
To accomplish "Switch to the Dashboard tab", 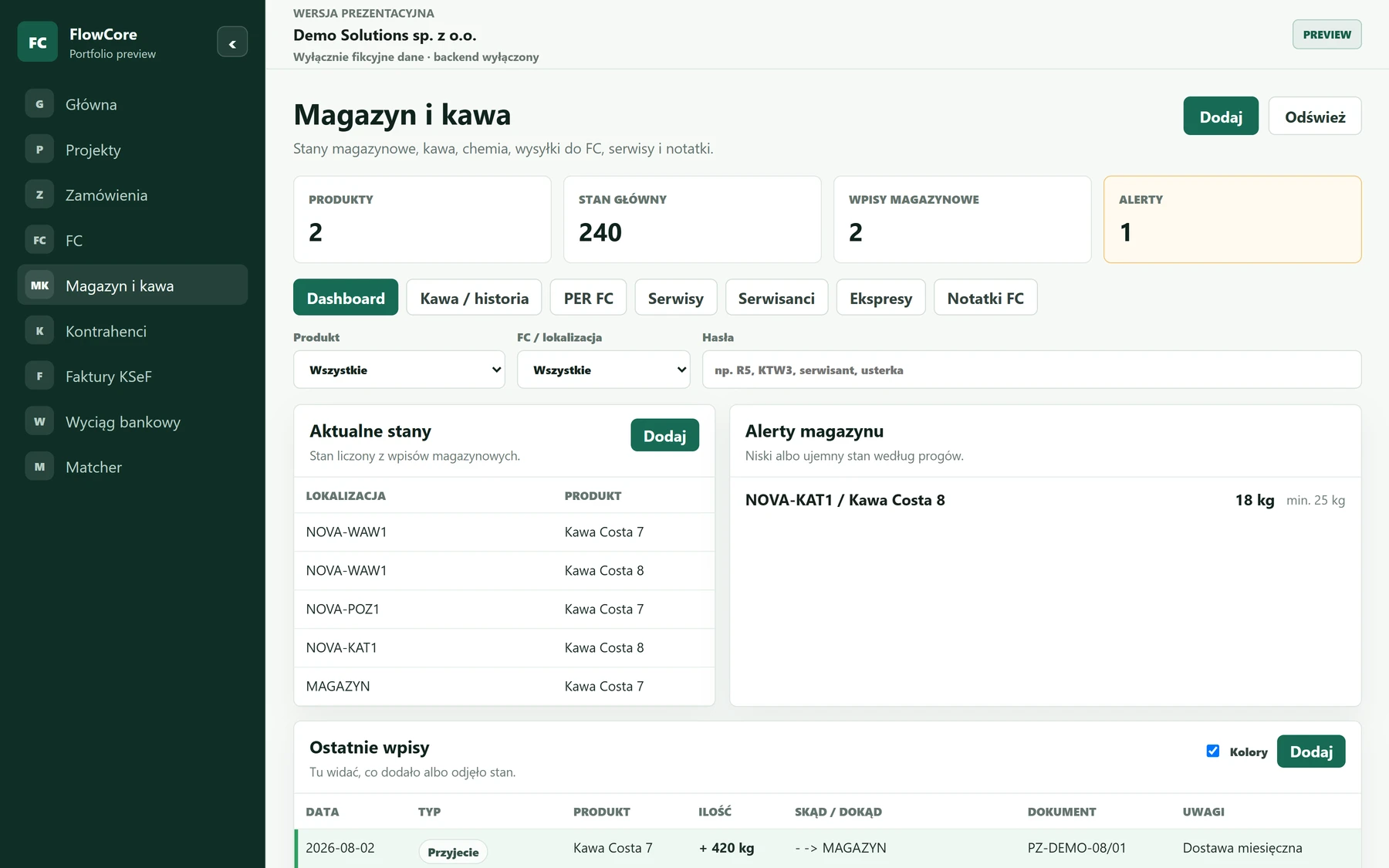I will click(x=346, y=298).
